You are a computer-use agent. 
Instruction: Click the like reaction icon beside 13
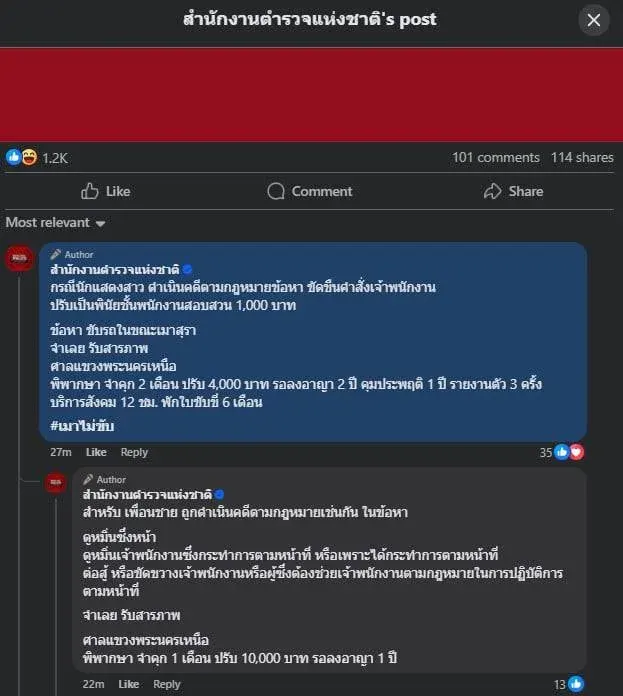576,684
